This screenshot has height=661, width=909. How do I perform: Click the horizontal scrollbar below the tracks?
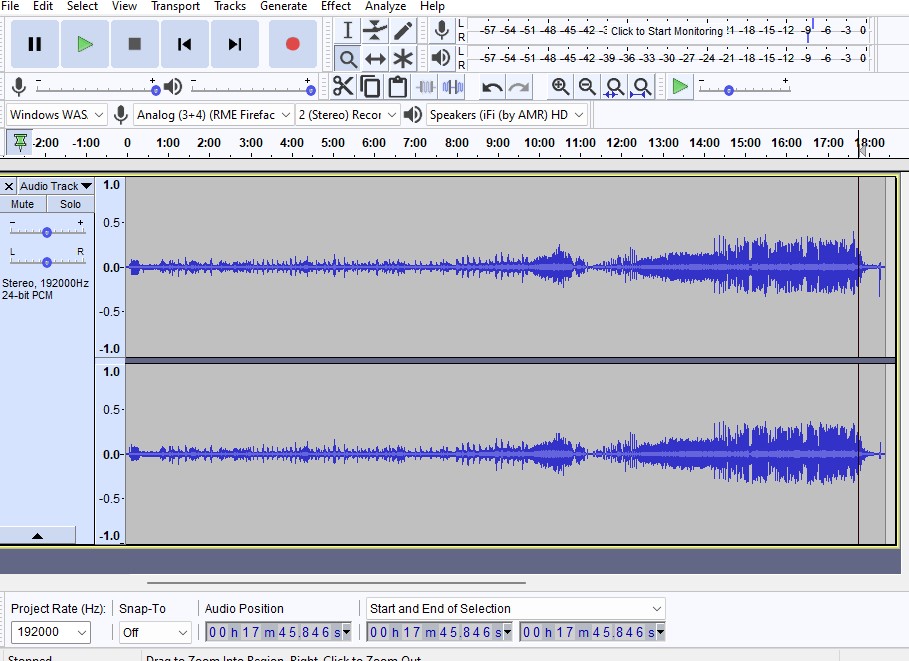tap(336, 582)
